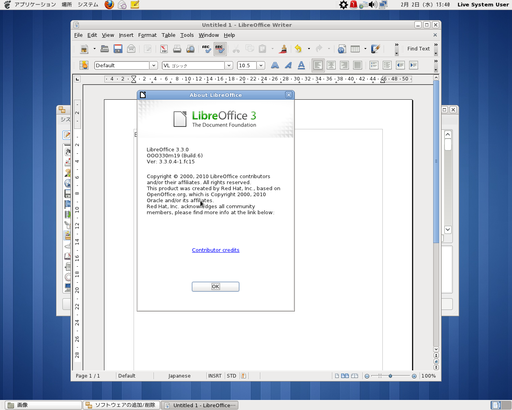Screen dimensions: 512x410
Task: Click the Export as PDF icon
Action: point(164,49)
